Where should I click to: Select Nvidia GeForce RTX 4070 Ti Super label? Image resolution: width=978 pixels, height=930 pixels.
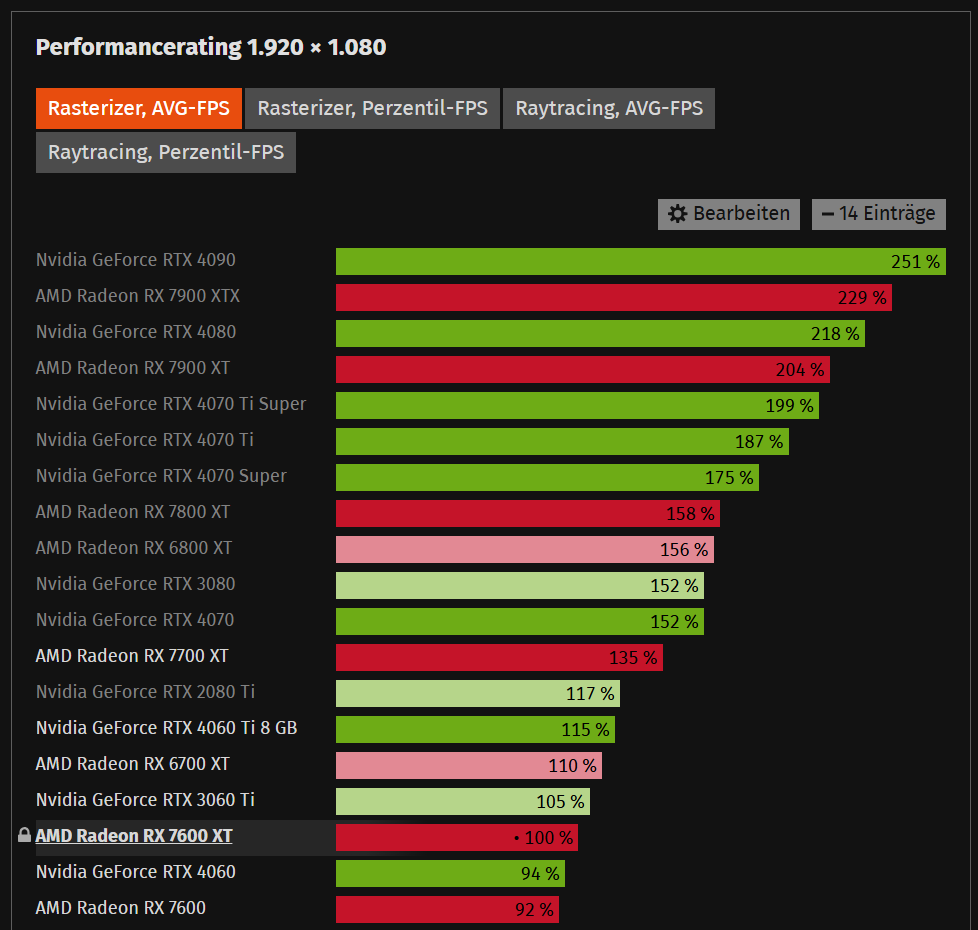171,404
